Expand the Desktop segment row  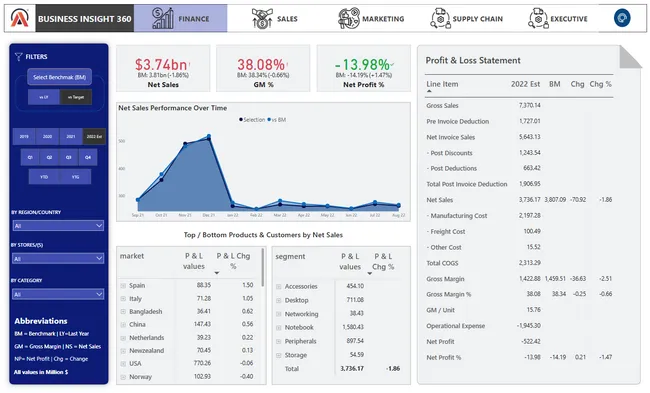(x=279, y=300)
